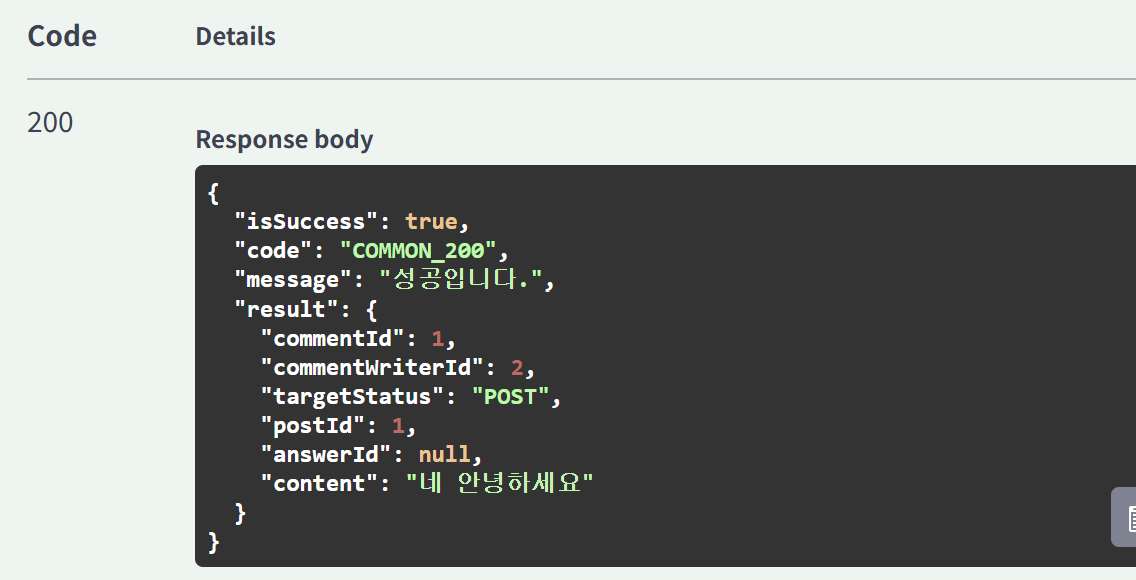Click the "postId" key

(x=312, y=425)
